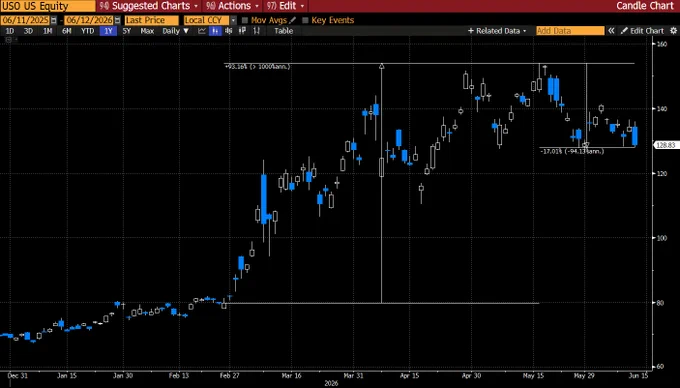Click the upward triangle annotation marker
This screenshot has height=388, width=680.
click(382, 66)
